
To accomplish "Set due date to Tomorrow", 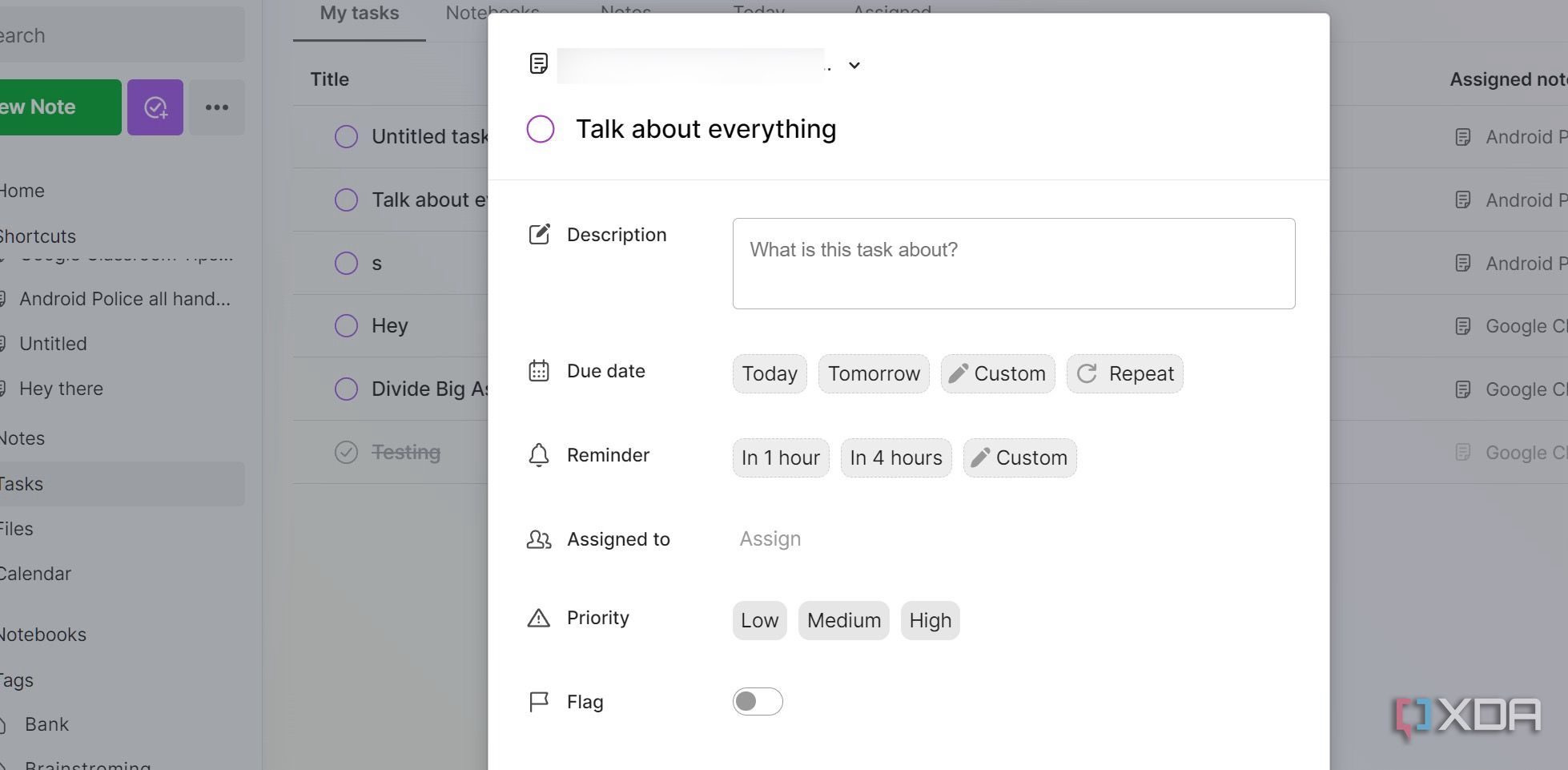I will click(874, 373).
